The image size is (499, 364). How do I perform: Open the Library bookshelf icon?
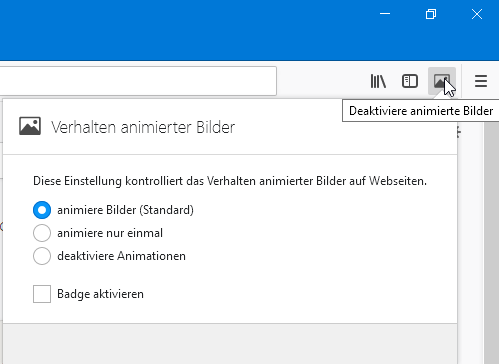(x=378, y=81)
